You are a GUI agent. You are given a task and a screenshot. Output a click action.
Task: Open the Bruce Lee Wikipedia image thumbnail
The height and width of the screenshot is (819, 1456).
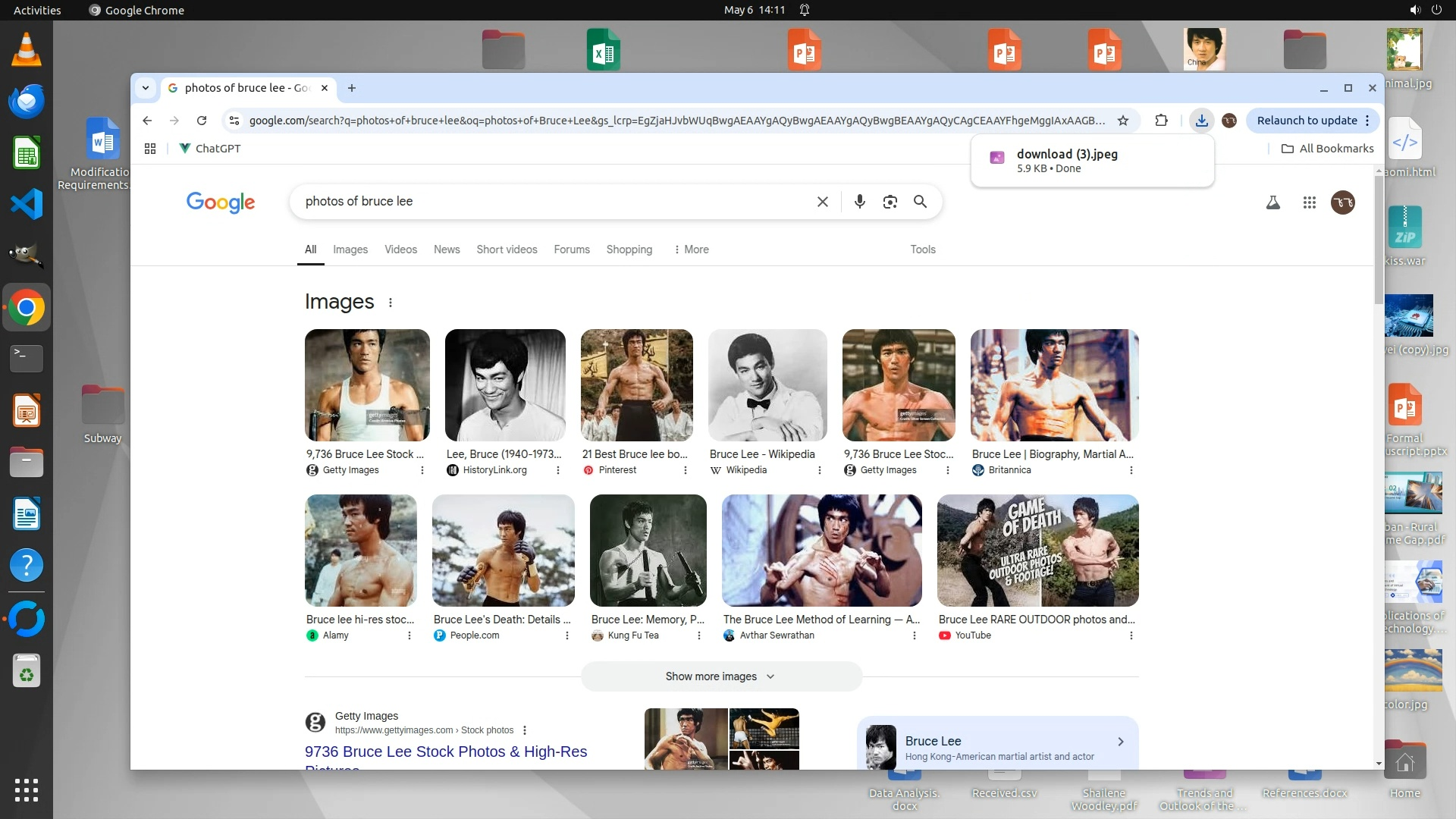click(767, 385)
